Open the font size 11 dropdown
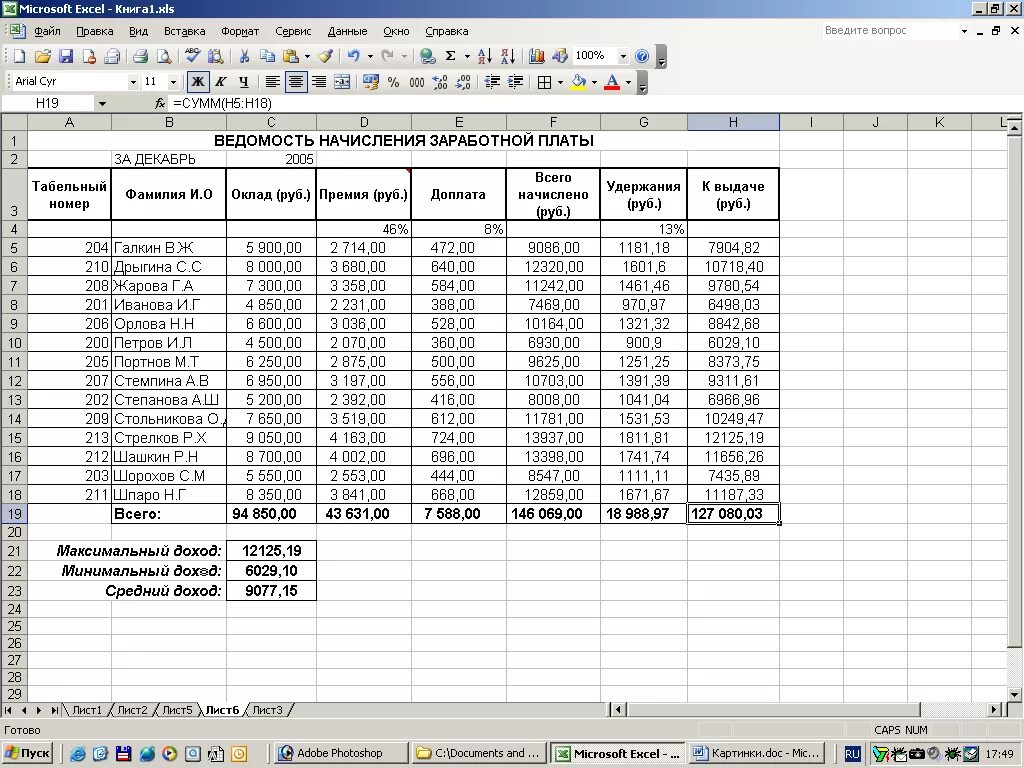The height and width of the screenshot is (768, 1024). coord(173,82)
